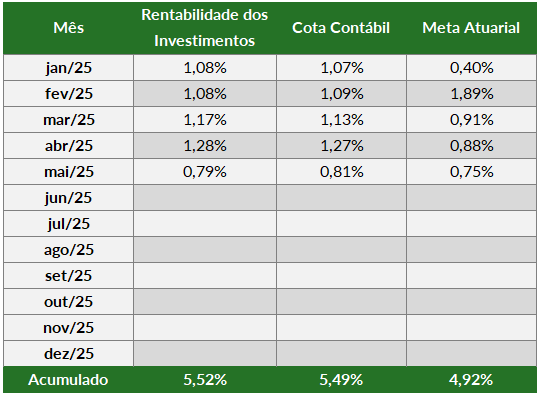Click the jan/25 row label
The image size is (538, 394).
pos(69,68)
